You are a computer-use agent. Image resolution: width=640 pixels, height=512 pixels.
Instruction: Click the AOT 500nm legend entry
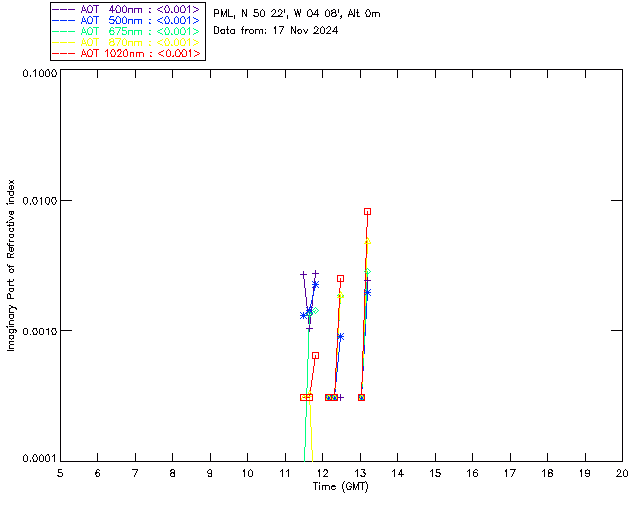(x=128, y=20)
